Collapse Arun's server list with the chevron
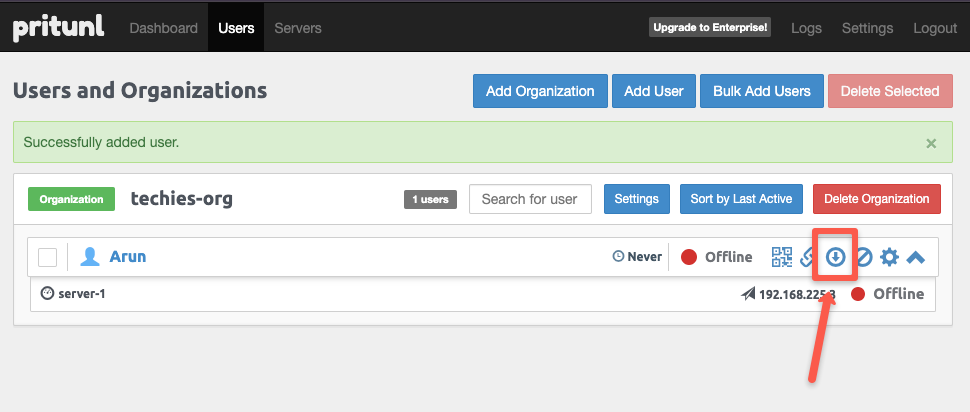Viewport: 970px width, 412px height. [916, 257]
